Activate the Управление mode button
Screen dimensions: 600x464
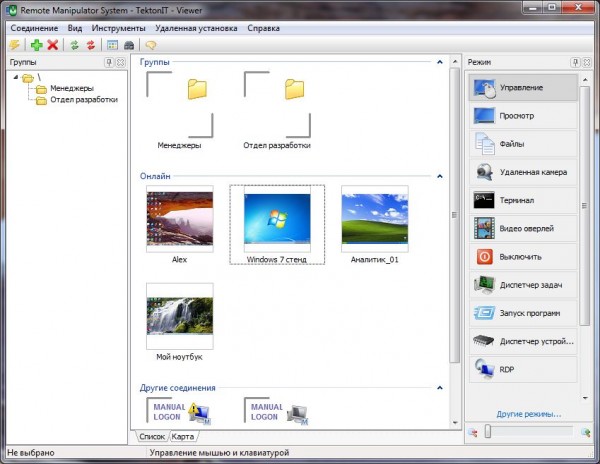(523, 88)
